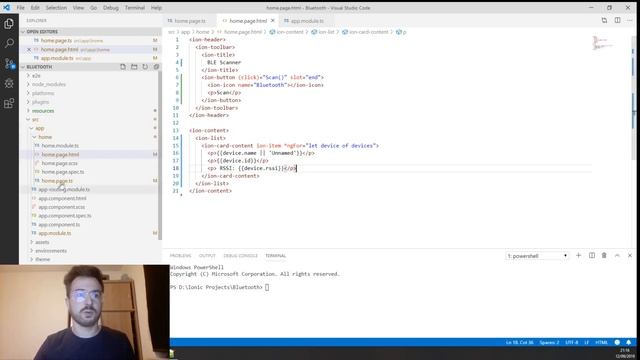Switch to the app.module.ts editor tab

click(307, 21)
